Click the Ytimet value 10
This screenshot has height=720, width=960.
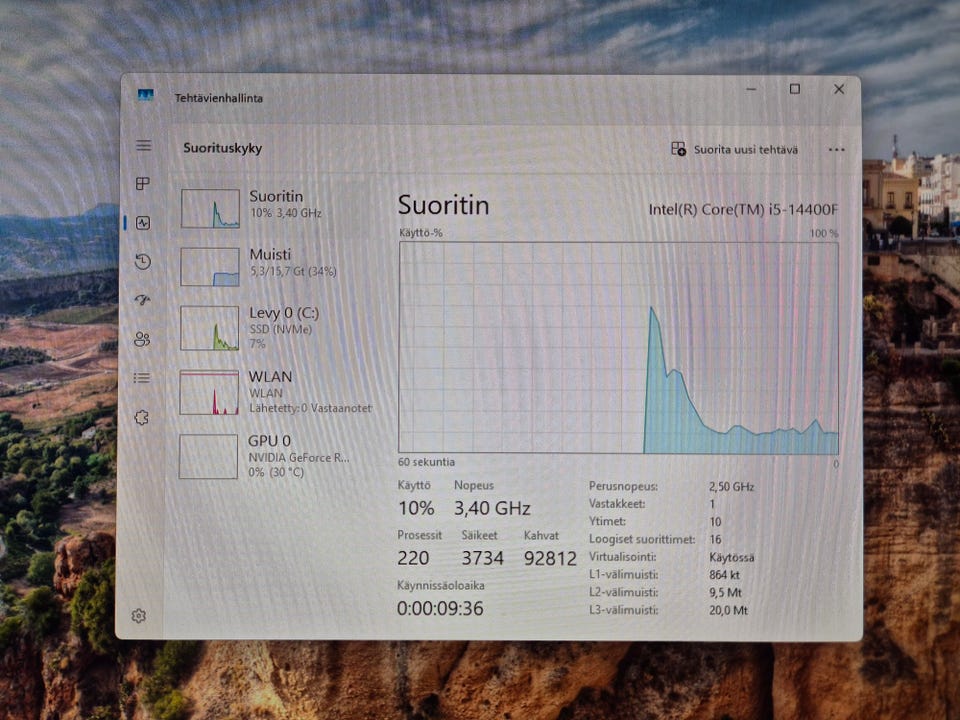click(715, 522)
